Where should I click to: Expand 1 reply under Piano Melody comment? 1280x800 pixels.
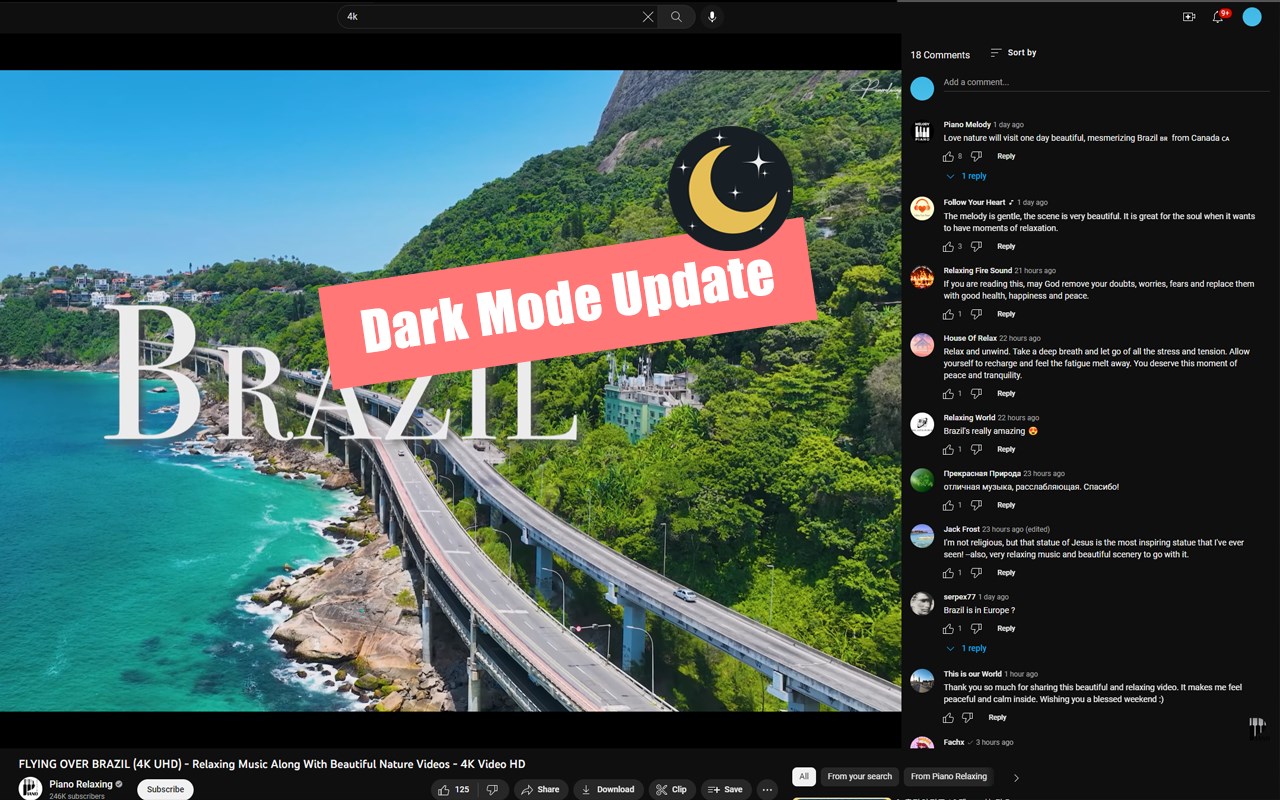966,176
